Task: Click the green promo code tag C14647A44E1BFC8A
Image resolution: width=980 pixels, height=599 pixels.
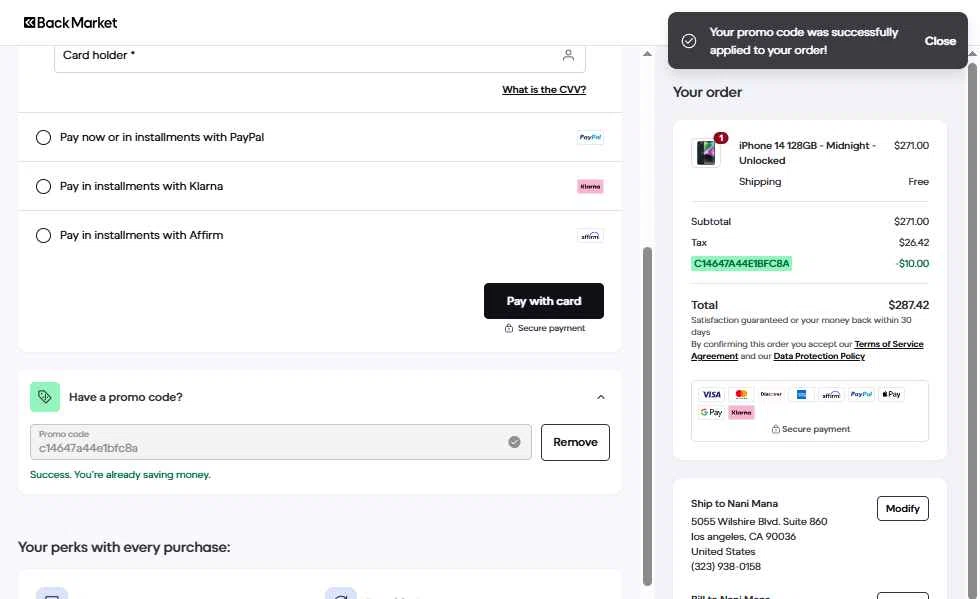Action: coord(741,263)
